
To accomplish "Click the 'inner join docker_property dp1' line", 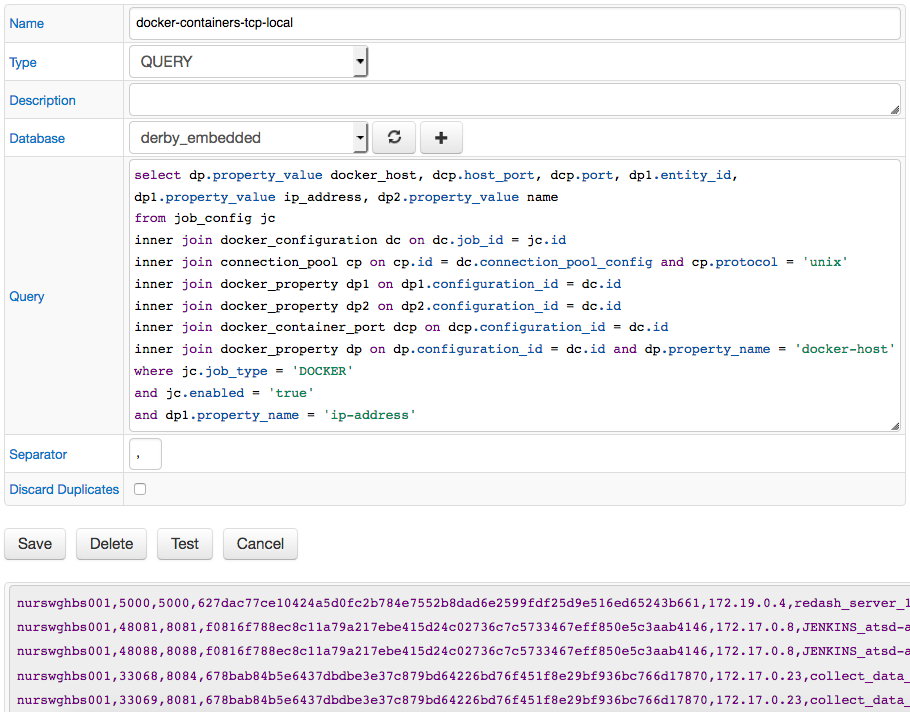I will (378, 284).
